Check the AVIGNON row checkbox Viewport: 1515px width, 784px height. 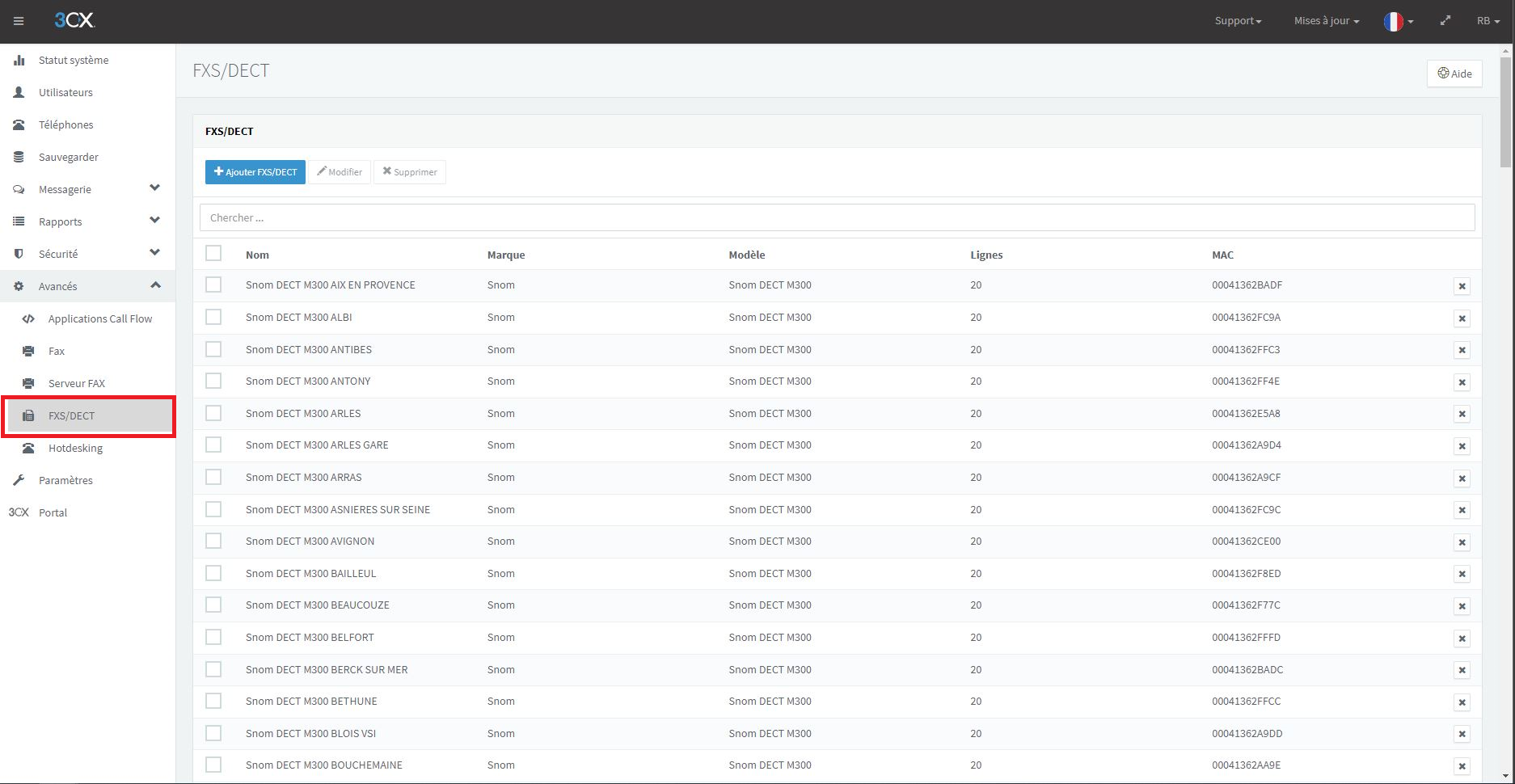coord(213,541)
